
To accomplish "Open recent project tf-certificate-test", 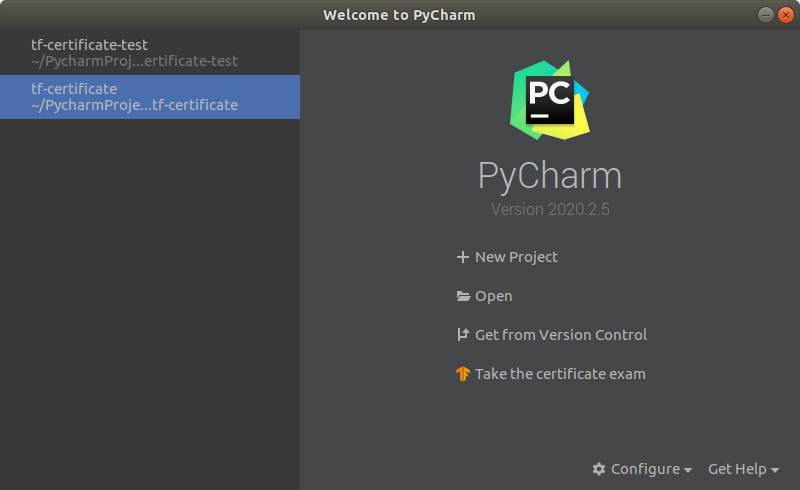I will [150, 53].
